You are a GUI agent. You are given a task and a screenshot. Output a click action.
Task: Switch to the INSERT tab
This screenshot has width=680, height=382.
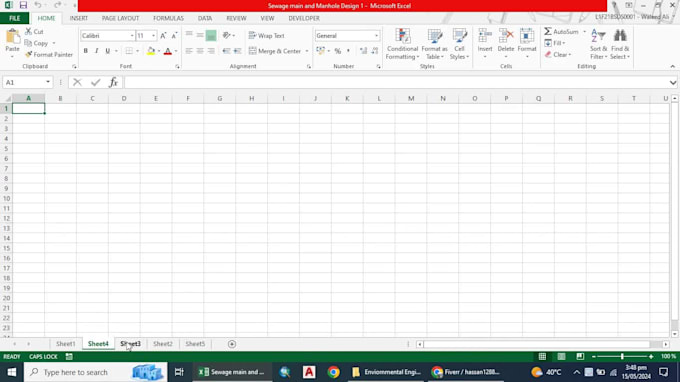[x=78, y=18]
